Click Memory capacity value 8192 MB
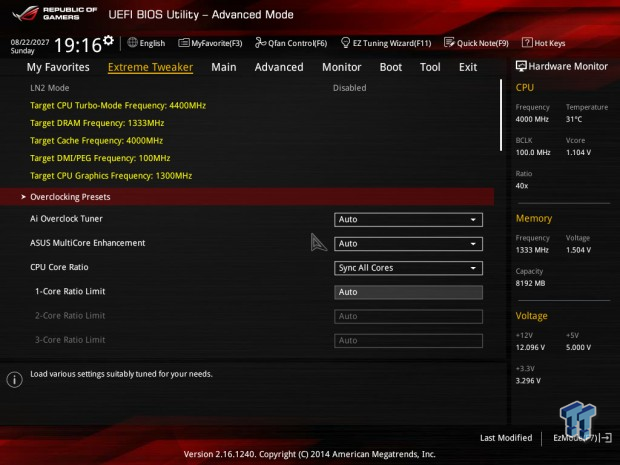 pyautogui.click(x=530, y=283)
